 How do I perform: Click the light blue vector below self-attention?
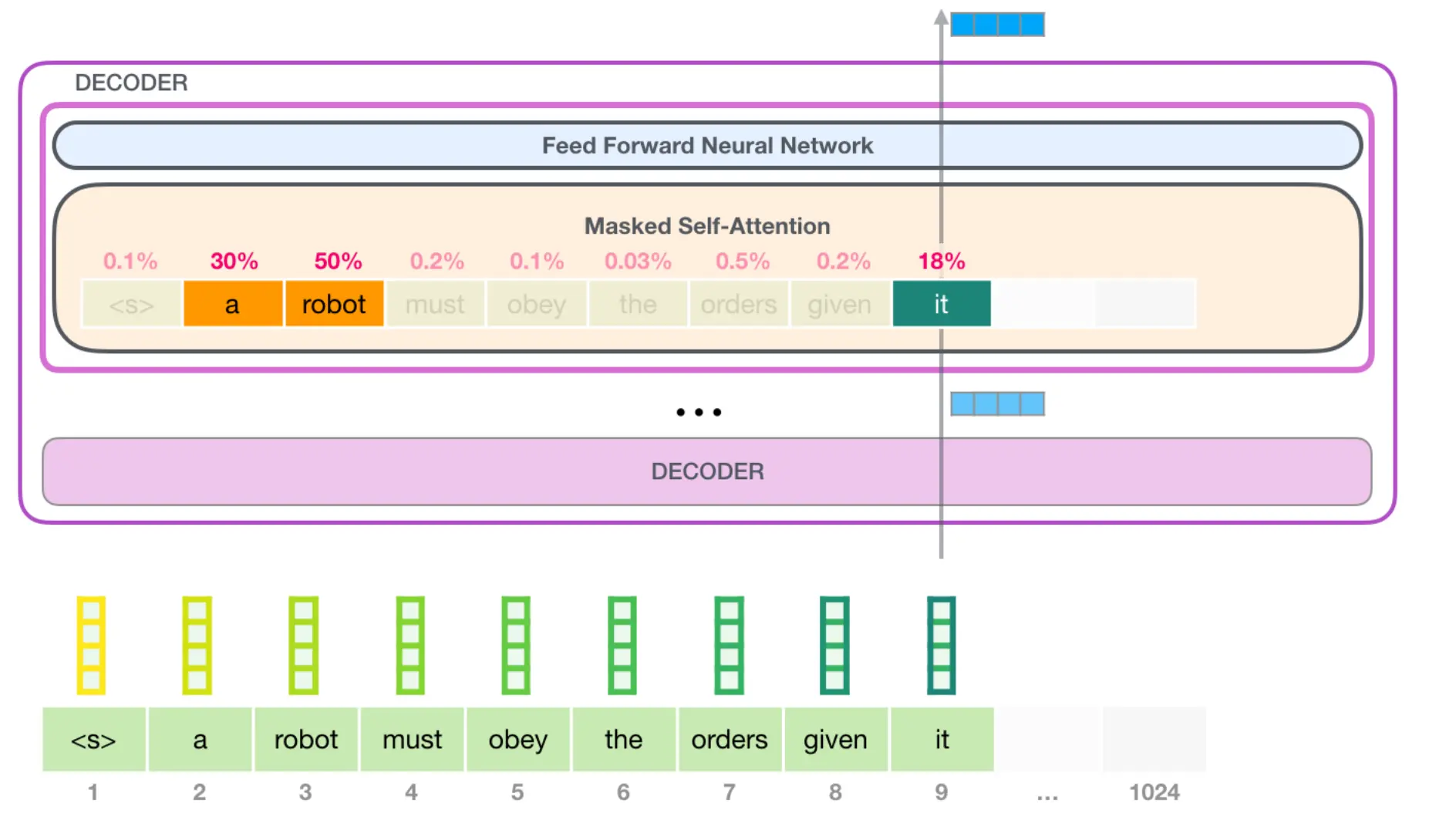point(998,404)
